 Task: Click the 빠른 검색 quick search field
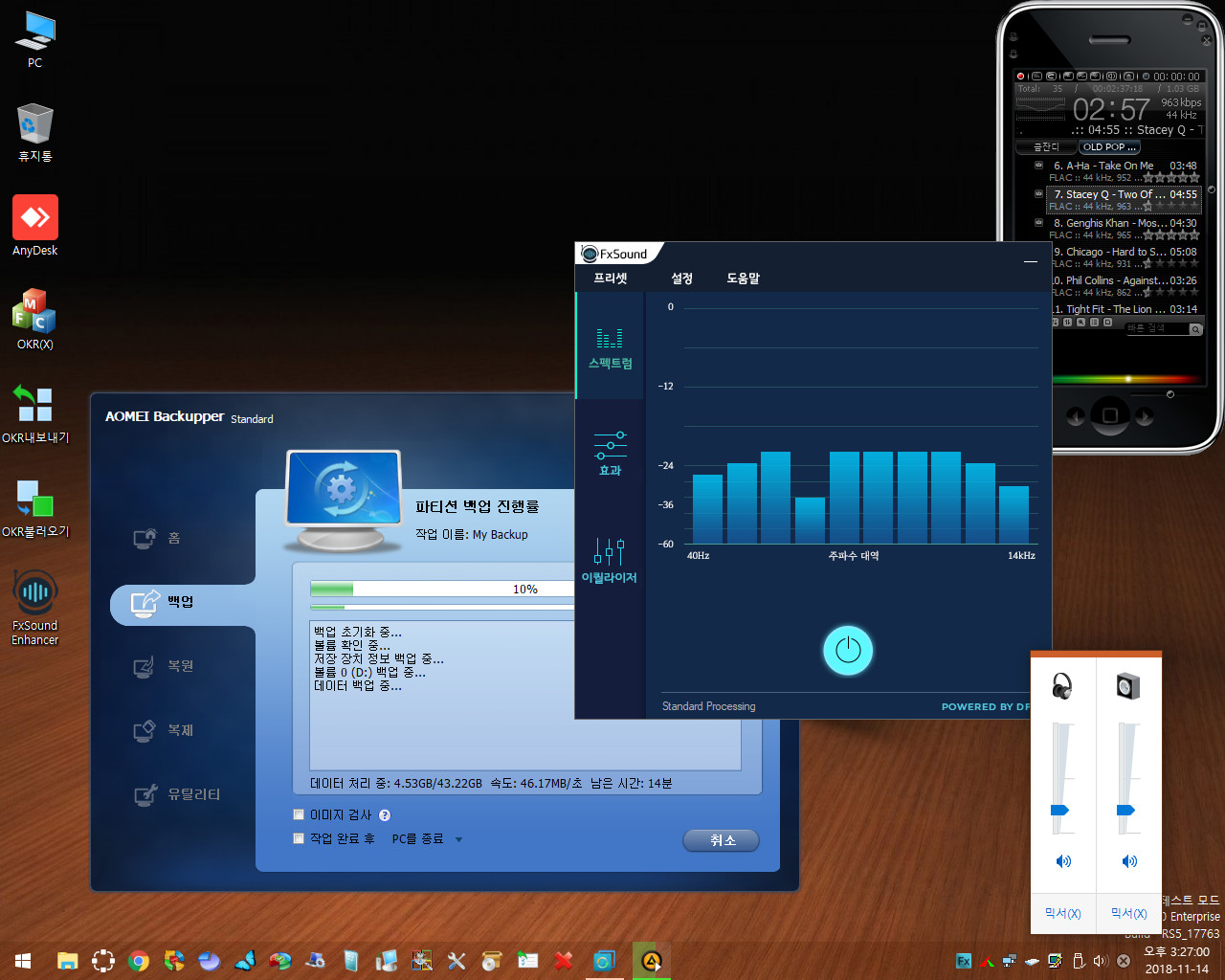(x=1156, y=328)
